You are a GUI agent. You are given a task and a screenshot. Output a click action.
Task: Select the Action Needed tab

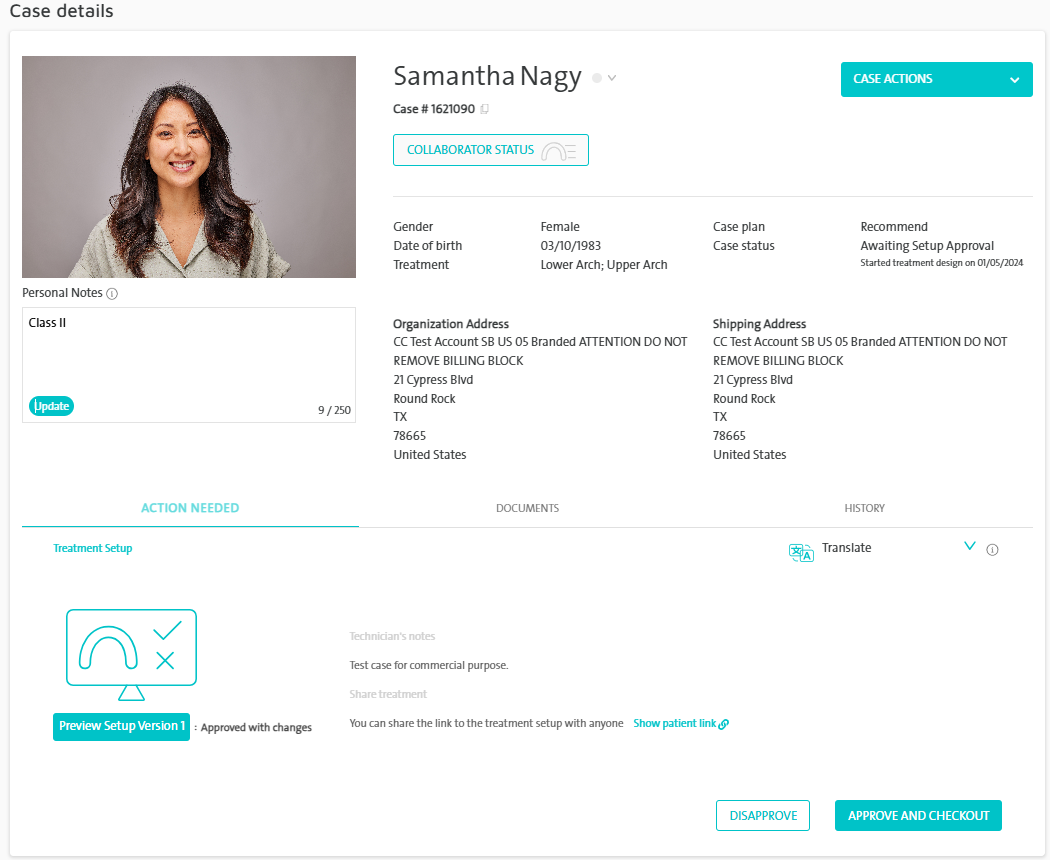click(190, 508)
